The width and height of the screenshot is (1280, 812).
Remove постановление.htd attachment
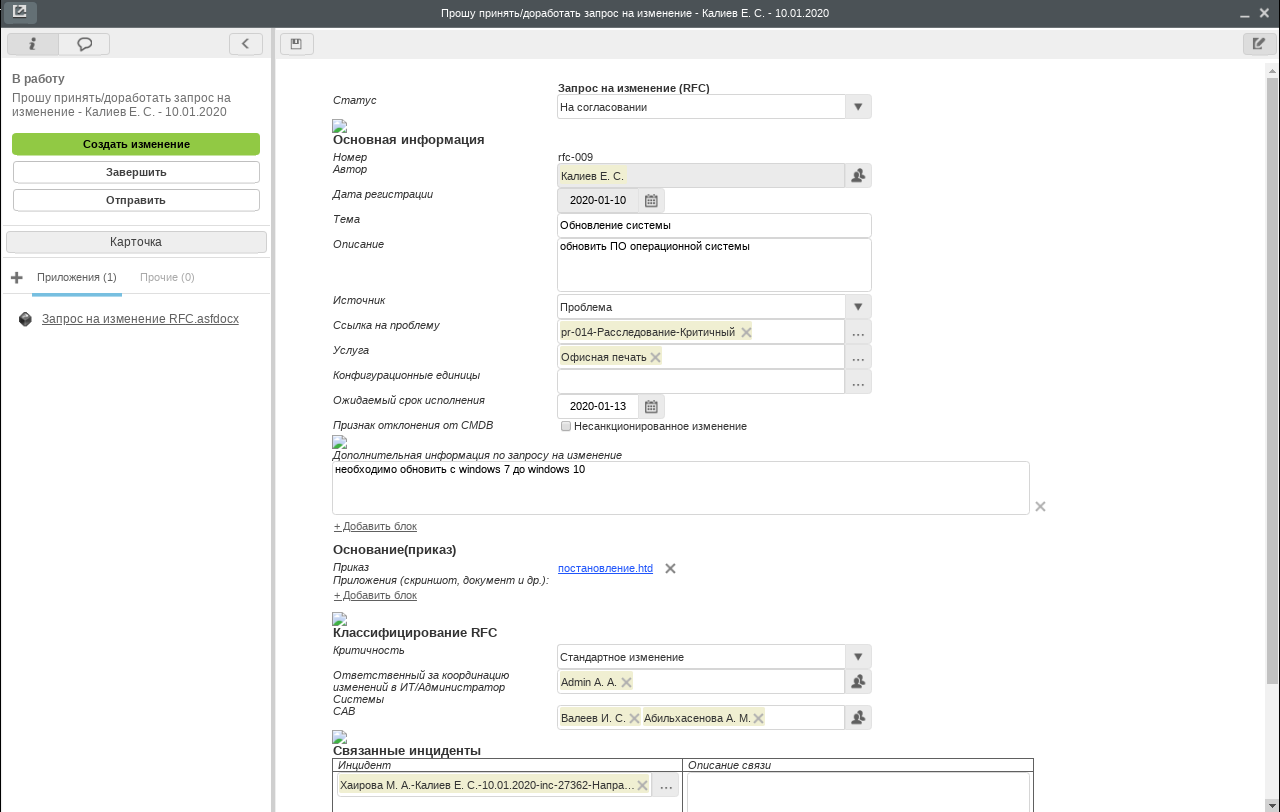pos(670,568)
